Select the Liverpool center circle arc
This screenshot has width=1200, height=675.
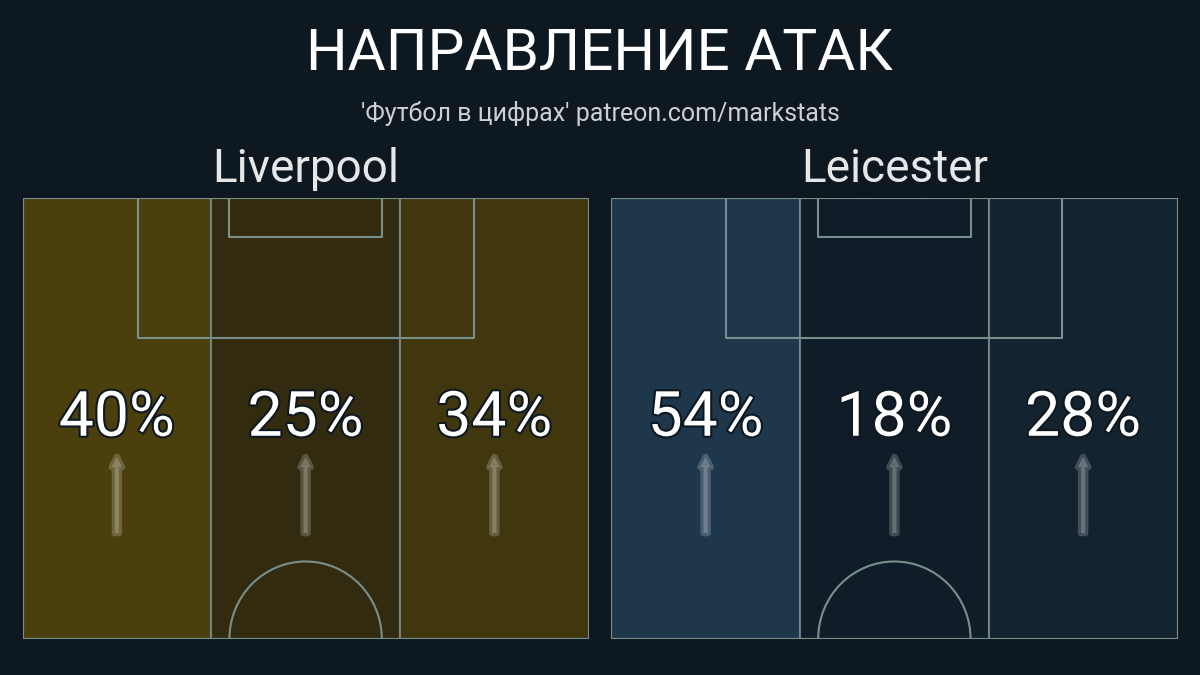click(305, 599)
